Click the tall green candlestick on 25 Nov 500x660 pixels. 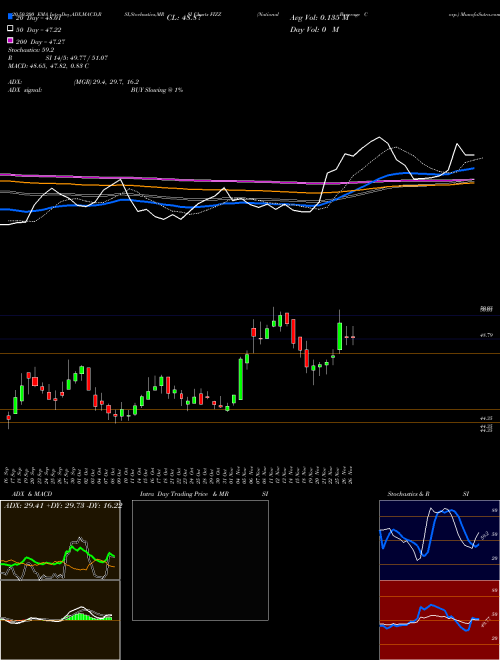[x=339, y=336]
